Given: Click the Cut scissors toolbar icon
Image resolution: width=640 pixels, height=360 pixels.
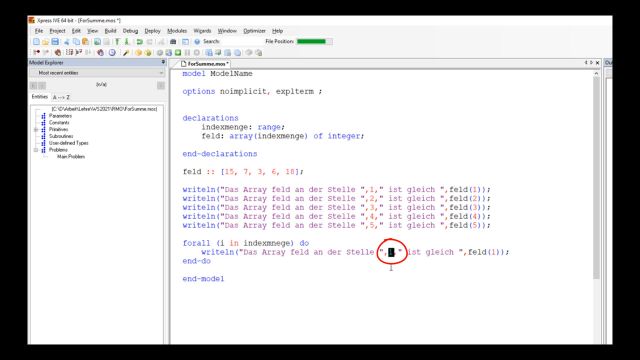Looking at the screenshot, I should pos(67,42).
